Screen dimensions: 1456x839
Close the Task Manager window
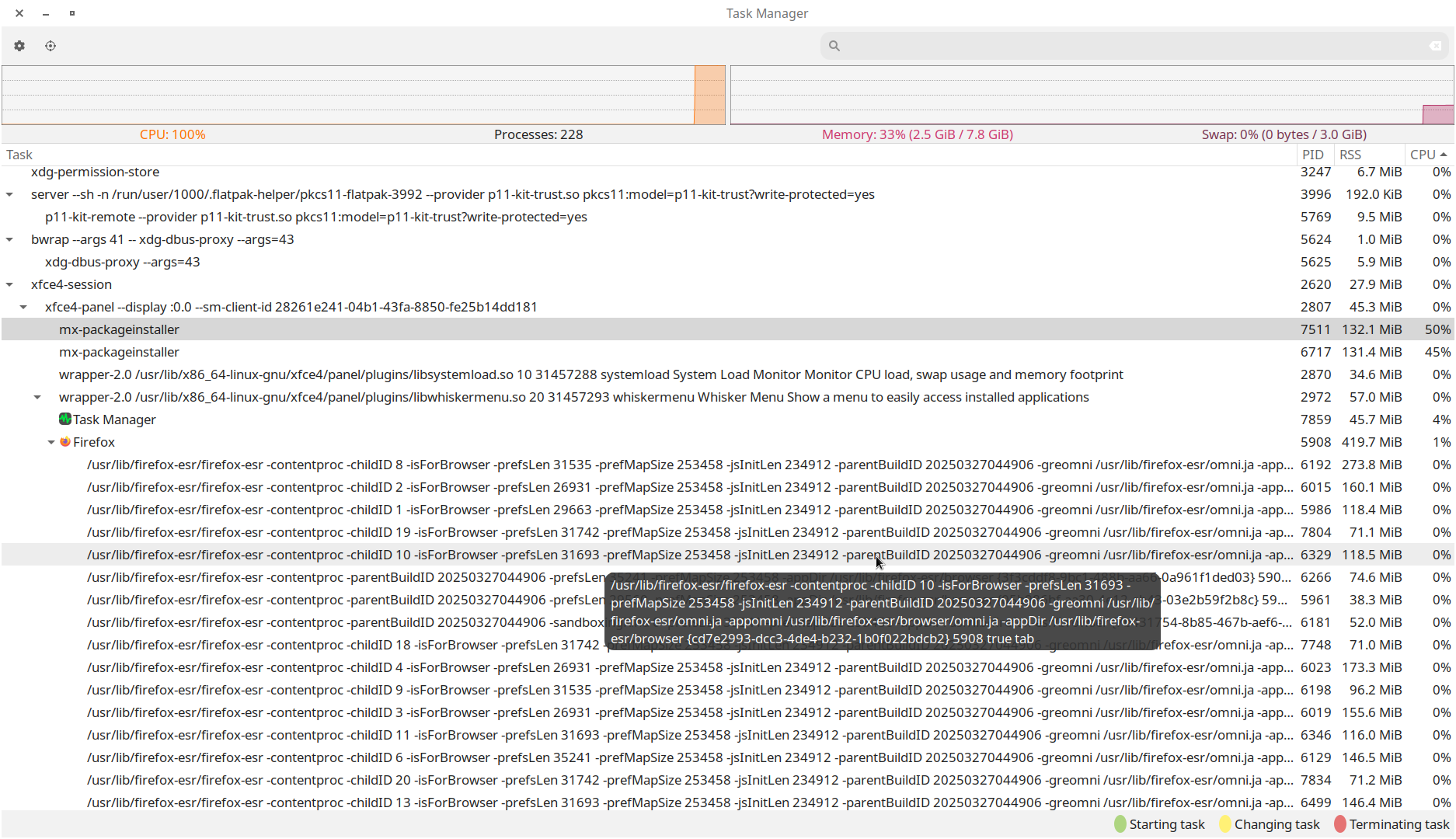pos(19,13)
